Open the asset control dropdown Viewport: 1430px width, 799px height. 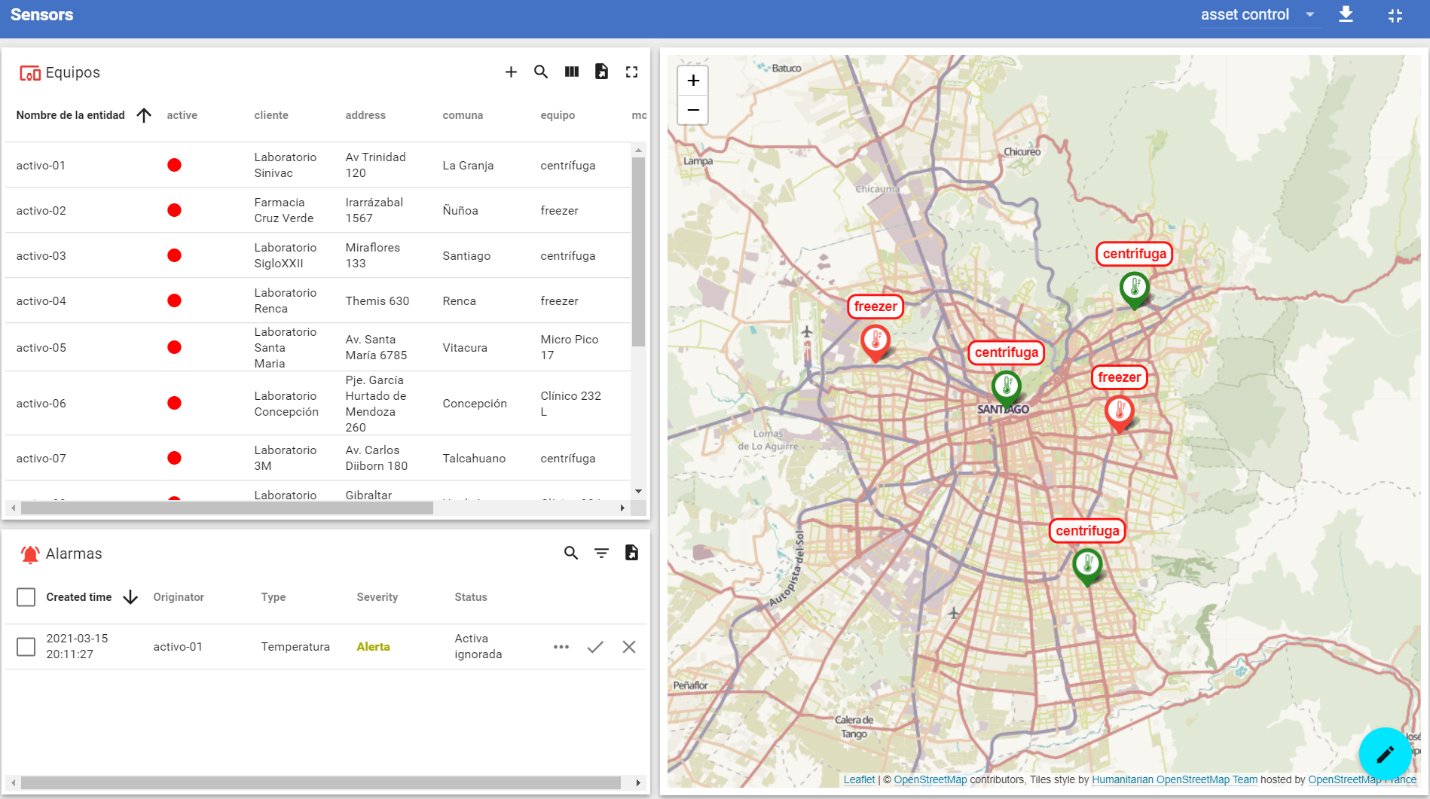click(x=1259, y=15)
